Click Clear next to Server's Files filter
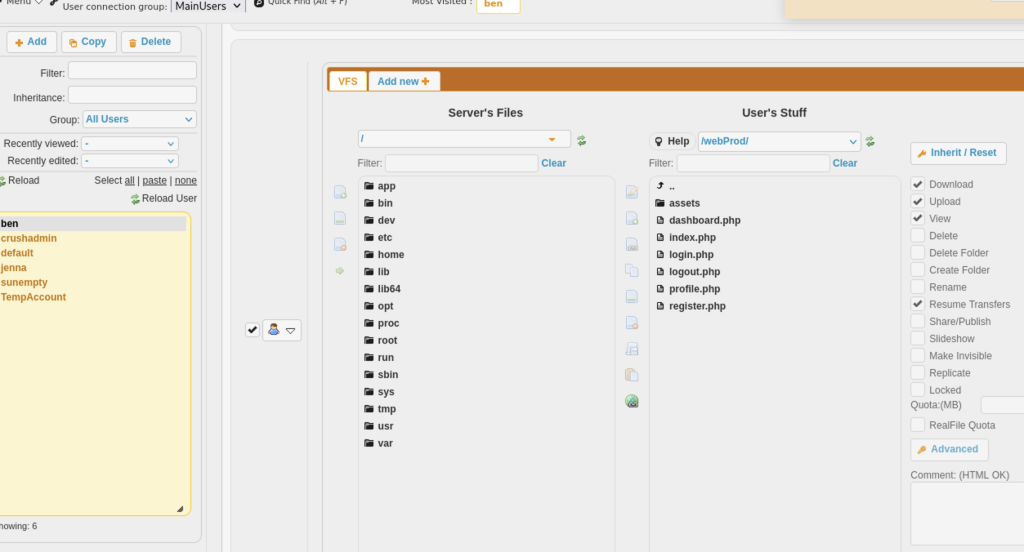This screenshot has width=1024, height=552. 553,163
